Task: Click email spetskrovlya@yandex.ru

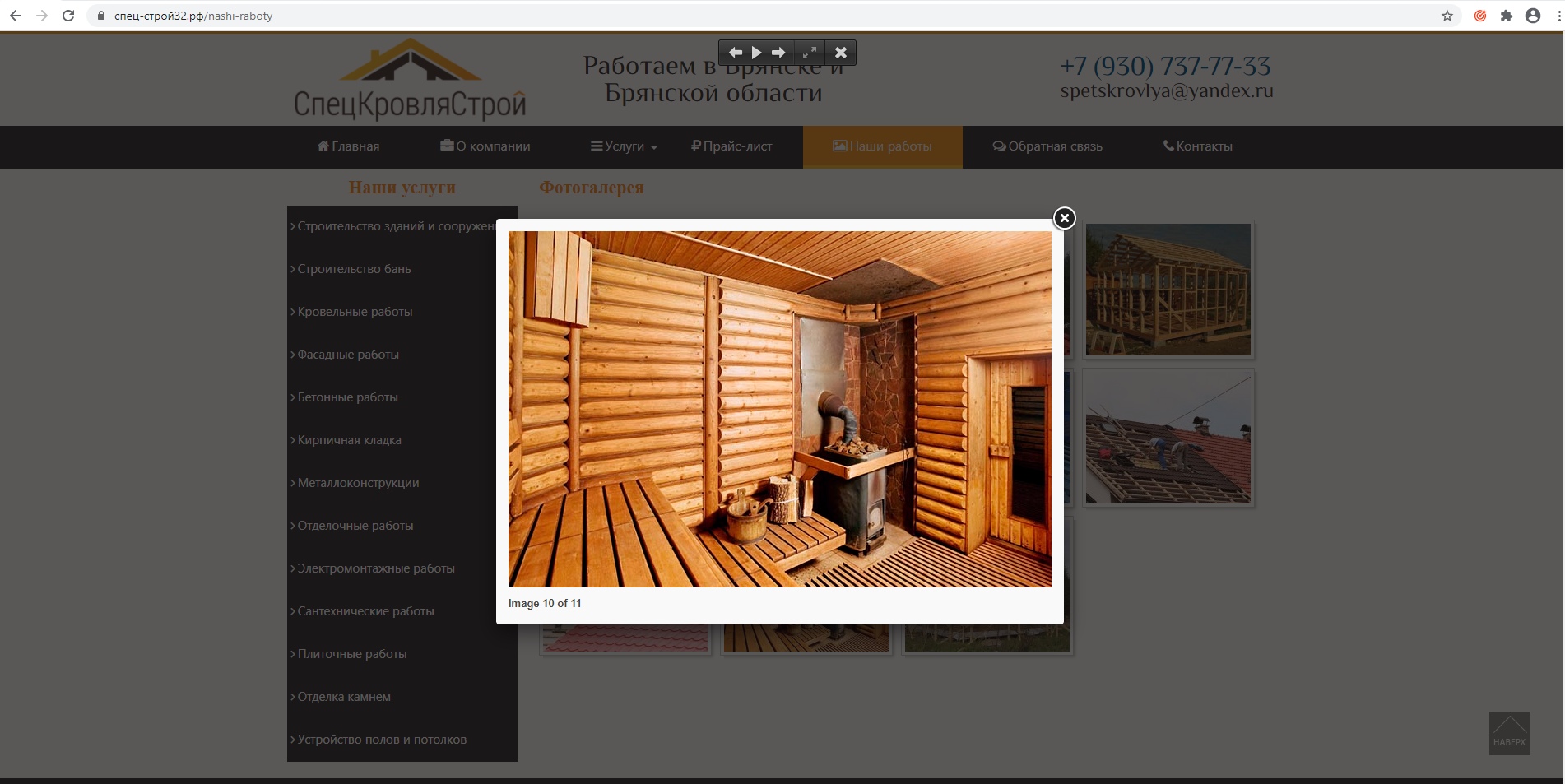Action: (x=1167, y=90)
